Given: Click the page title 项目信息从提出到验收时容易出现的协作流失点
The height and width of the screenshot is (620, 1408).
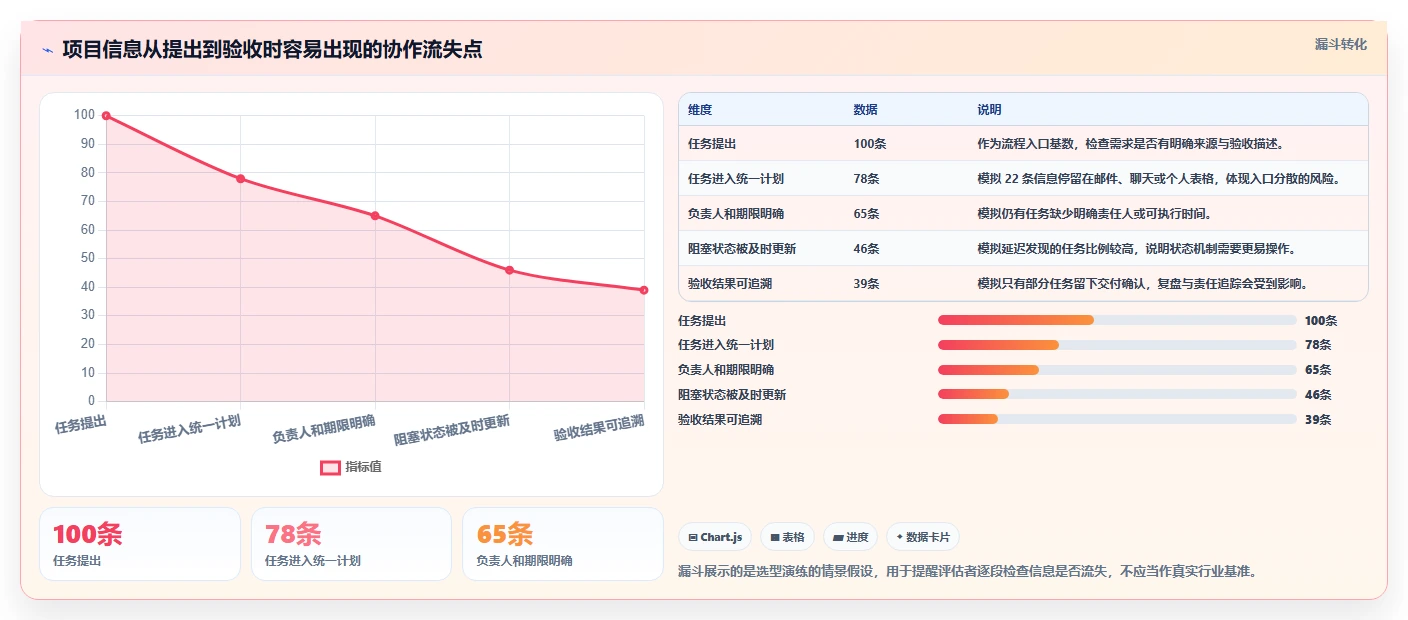Looking at the screenshot, I should [272, 49].
